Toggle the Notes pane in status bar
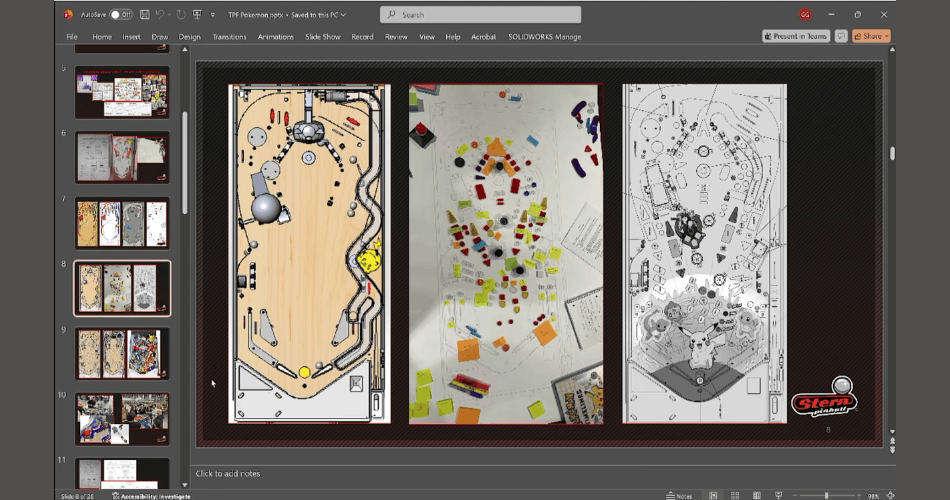The width and height of the screenshot is (950, 500). [x=679, y=496]
